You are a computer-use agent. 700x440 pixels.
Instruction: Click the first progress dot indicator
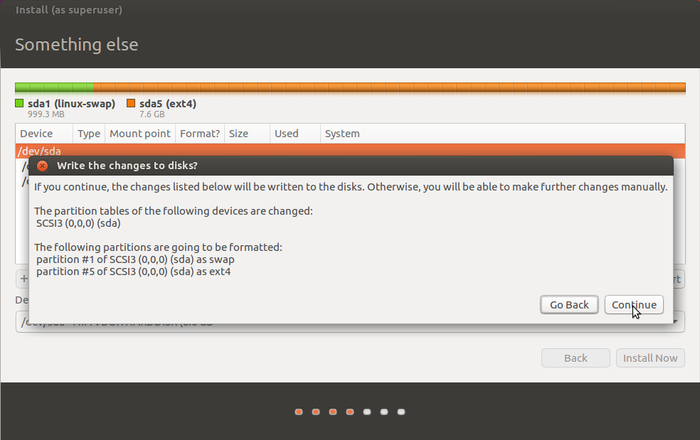299,411
